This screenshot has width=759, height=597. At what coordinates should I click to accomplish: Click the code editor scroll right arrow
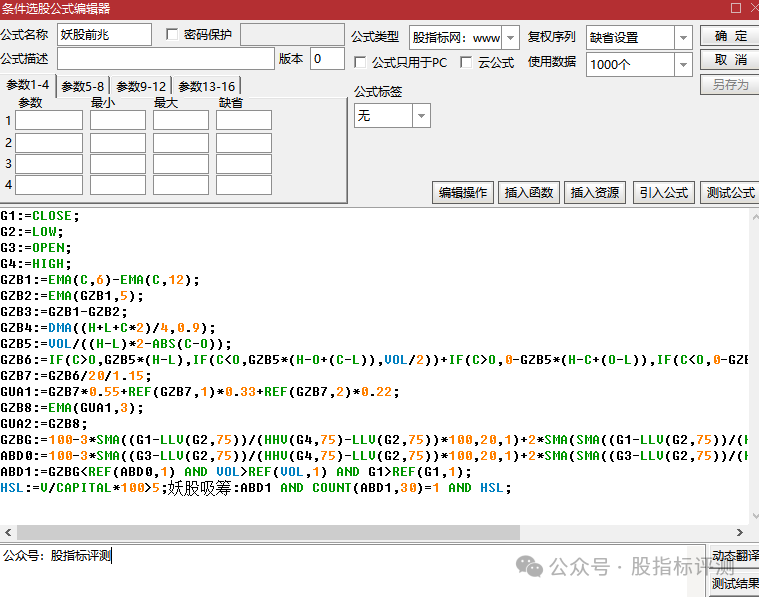740,532
